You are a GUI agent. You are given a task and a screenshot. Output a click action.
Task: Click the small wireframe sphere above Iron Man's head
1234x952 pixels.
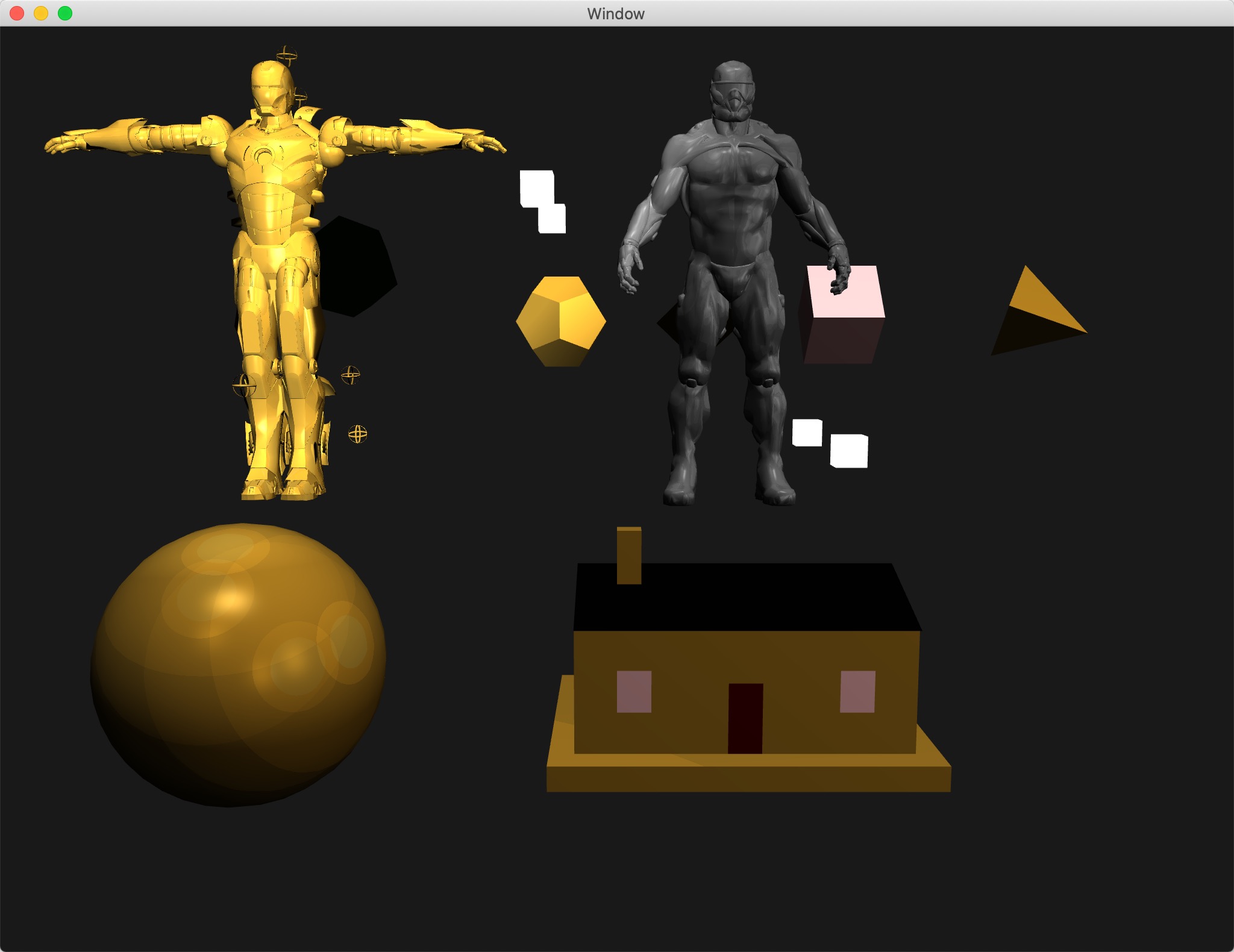[x=286, y=55]
